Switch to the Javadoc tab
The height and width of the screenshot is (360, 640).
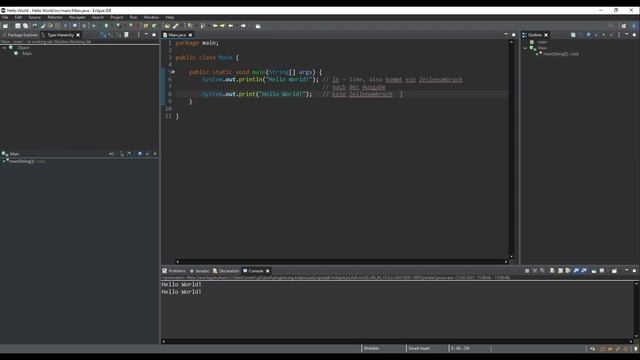[x=199, y=271]
